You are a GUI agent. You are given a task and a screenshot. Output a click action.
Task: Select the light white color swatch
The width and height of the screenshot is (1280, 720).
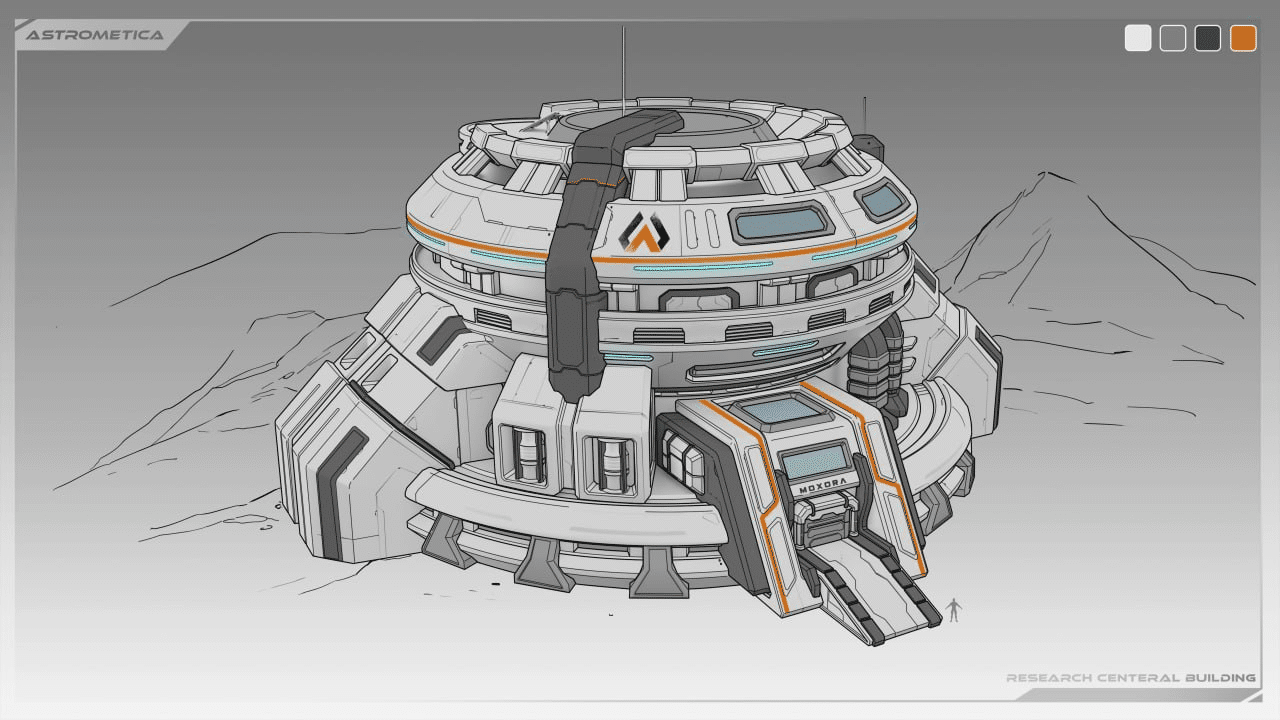[1138, 38]
